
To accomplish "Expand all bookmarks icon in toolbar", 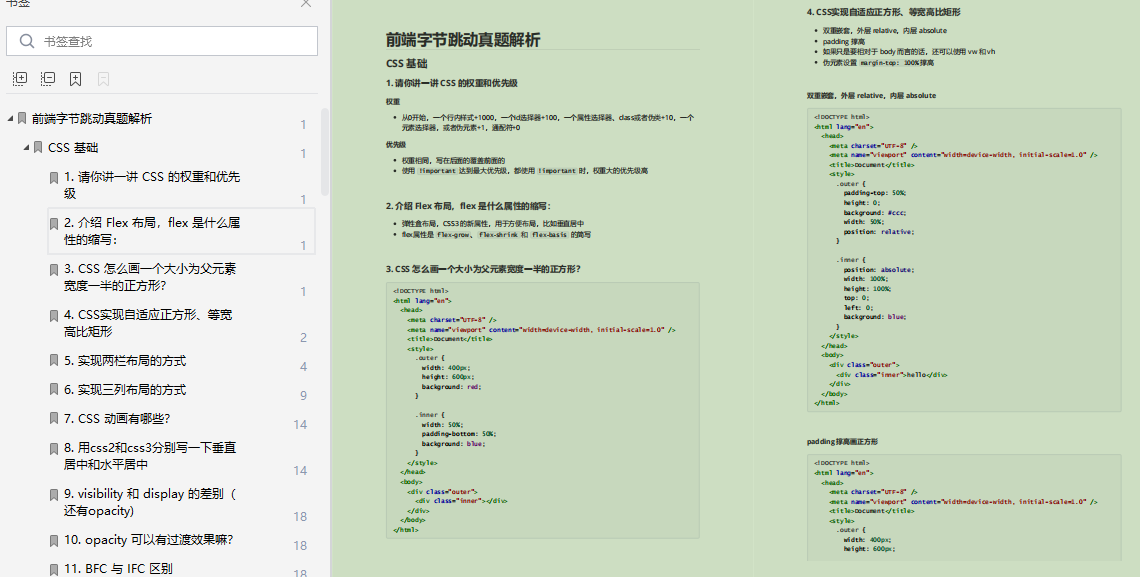I will 20,78.
